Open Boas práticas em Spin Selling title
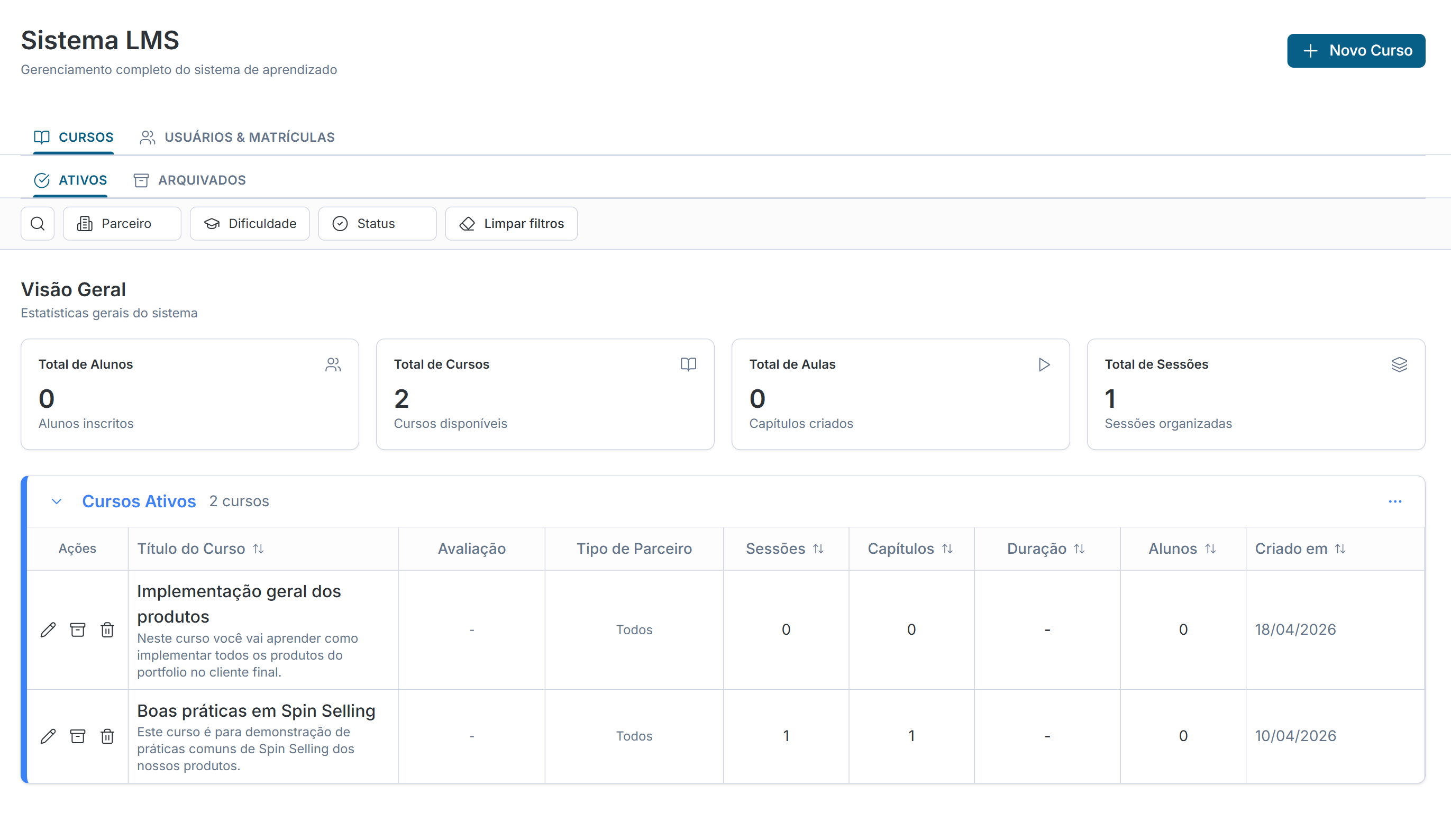Viewport: 1451px width, 840px height. [x=256, y=711]
